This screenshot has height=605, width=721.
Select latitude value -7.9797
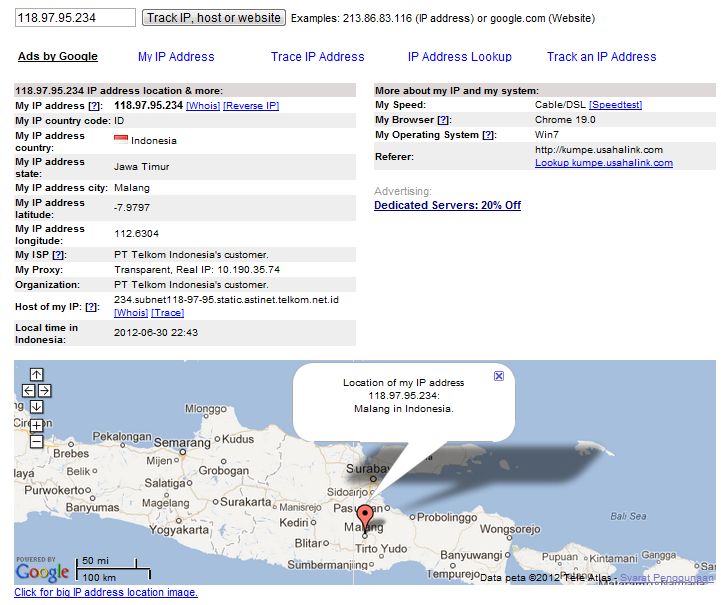point(132,208)
